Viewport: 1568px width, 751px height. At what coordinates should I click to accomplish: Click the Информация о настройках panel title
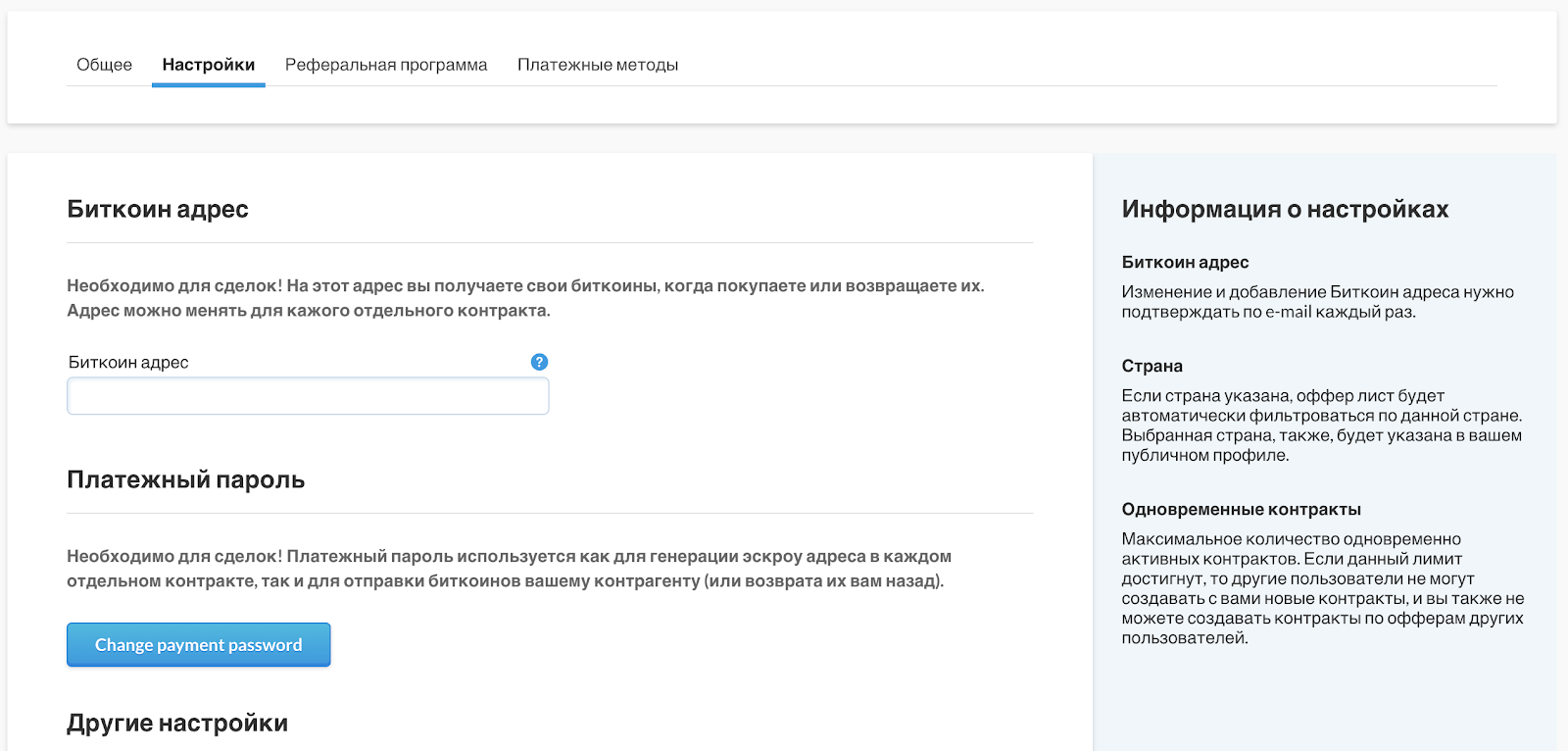(1285, 209)
